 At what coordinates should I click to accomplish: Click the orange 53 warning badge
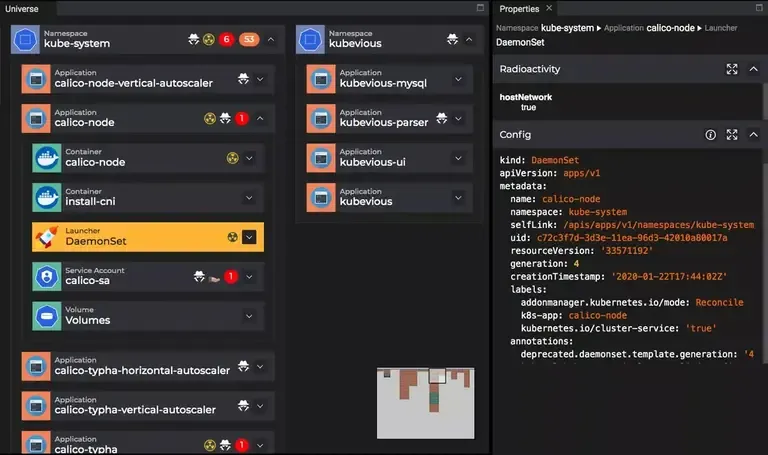tap(249, 39)
